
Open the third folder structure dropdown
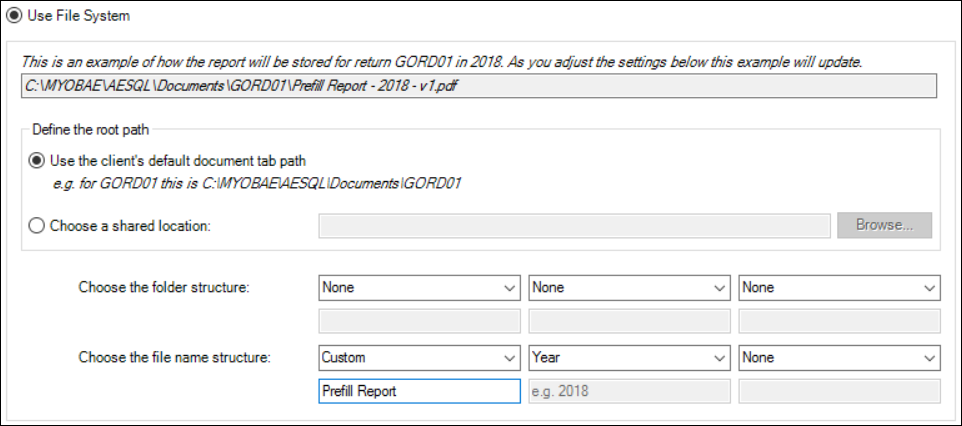click(839, 288)
